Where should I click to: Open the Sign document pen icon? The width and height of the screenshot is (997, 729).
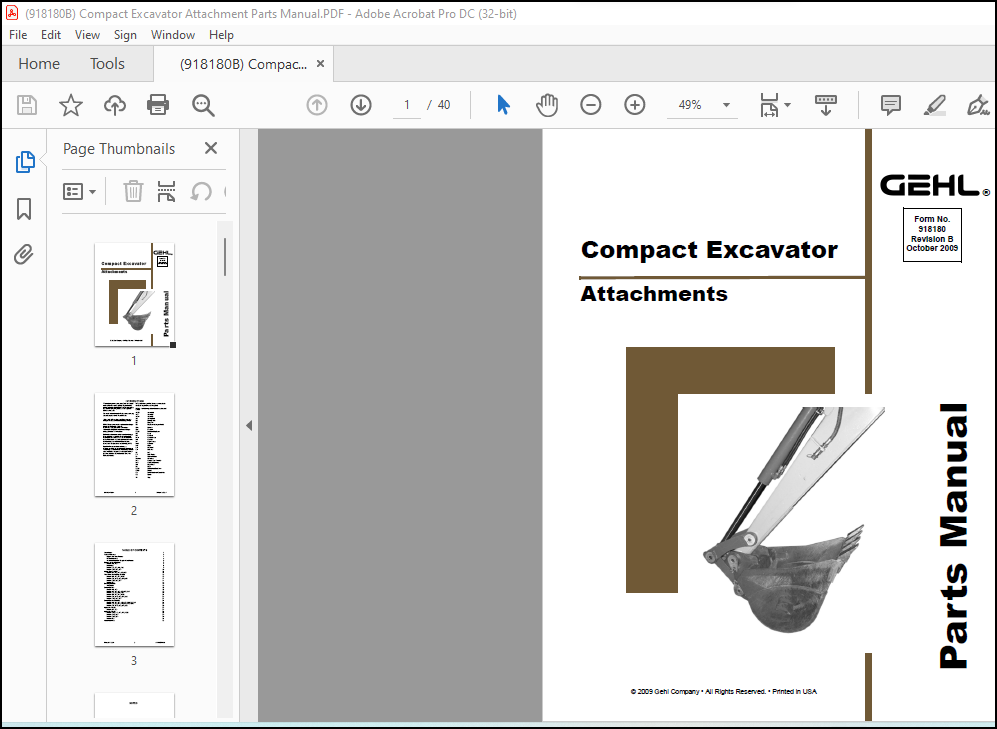978,105
